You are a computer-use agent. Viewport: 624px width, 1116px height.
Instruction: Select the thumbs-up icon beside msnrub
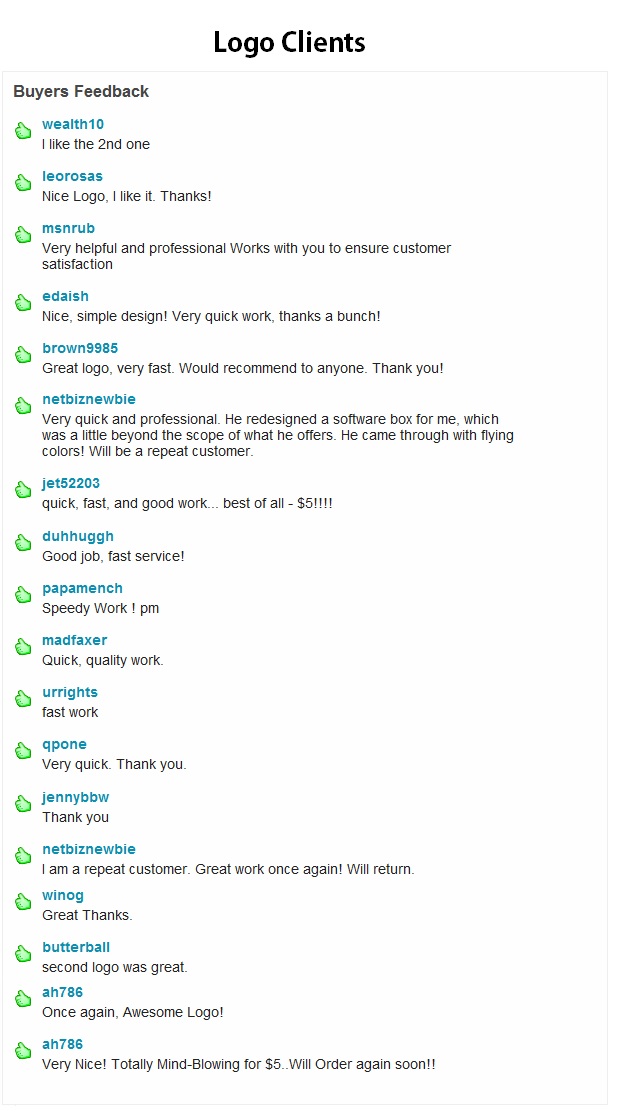point(23,234)
